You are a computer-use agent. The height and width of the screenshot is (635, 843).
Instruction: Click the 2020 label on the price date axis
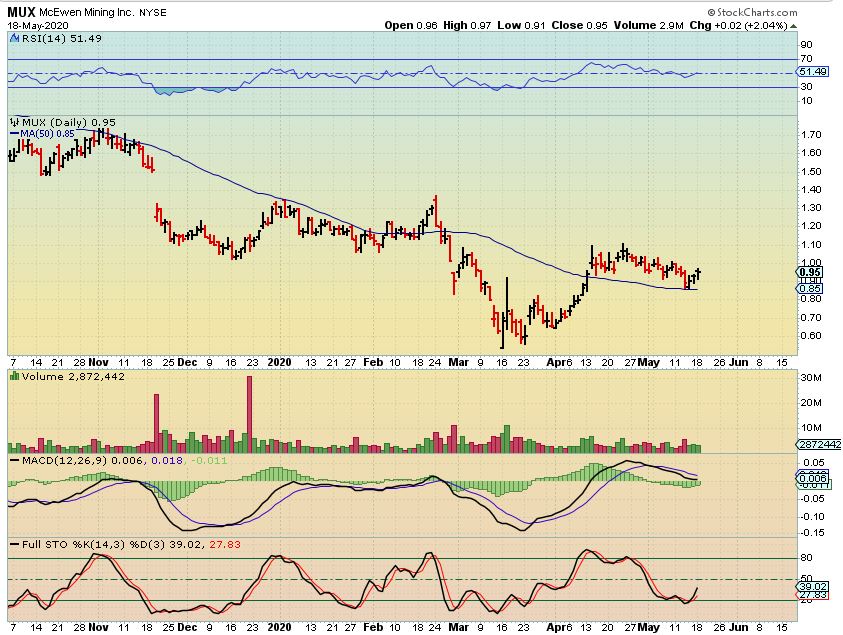pyautogui.click(x=279, y=362)
